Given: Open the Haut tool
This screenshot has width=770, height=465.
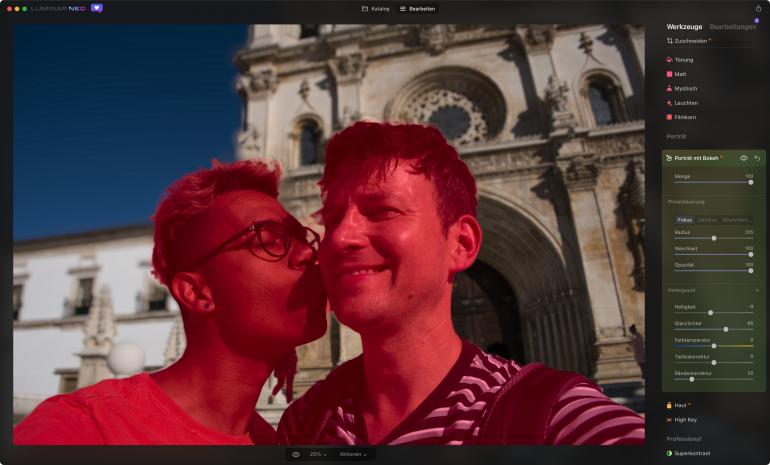Looking at the screenshot, I should [678, 406].
